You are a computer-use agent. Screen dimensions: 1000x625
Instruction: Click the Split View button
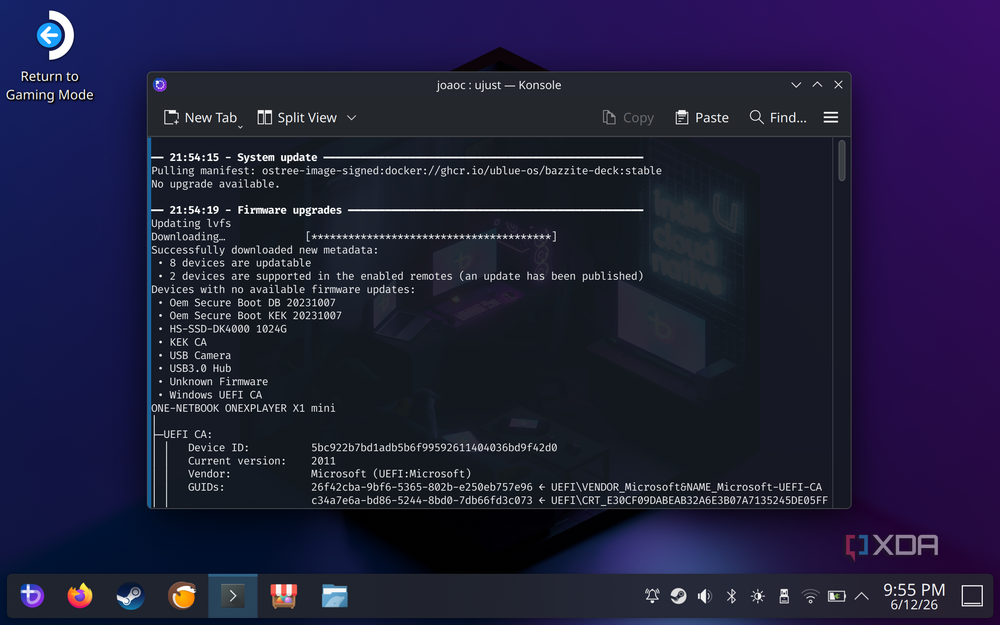click(297, 117)
